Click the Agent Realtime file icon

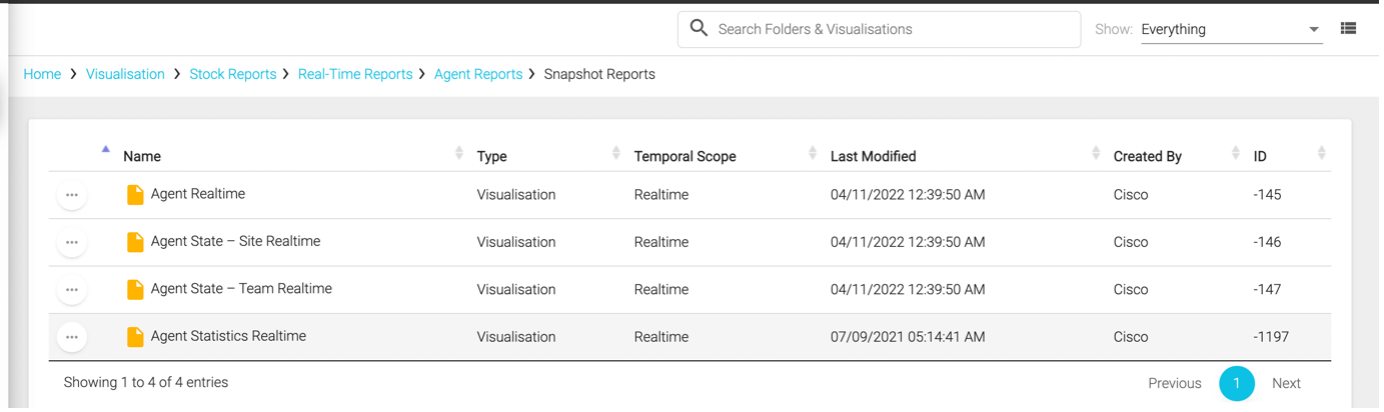tap(135, 195)
